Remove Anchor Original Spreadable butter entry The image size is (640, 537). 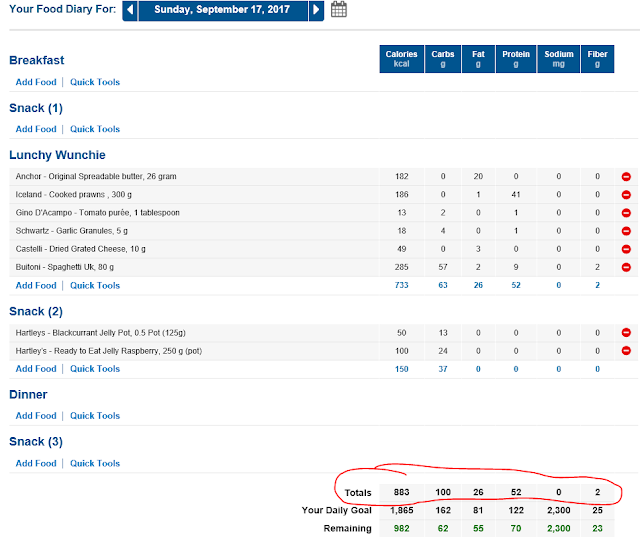[x=626, y=177]
